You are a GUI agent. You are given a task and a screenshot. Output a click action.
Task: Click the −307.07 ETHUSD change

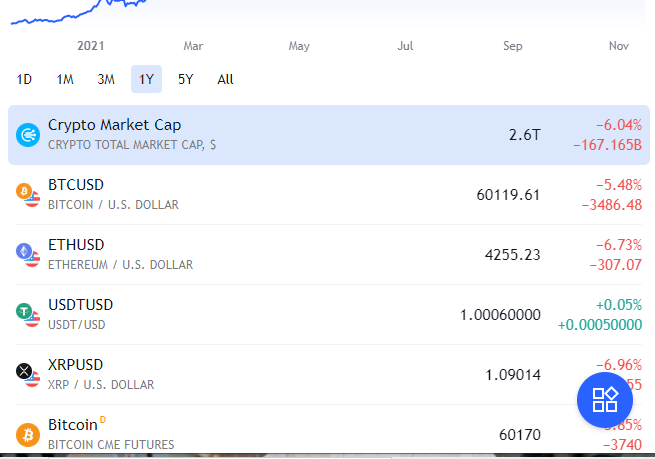(615, 265)
